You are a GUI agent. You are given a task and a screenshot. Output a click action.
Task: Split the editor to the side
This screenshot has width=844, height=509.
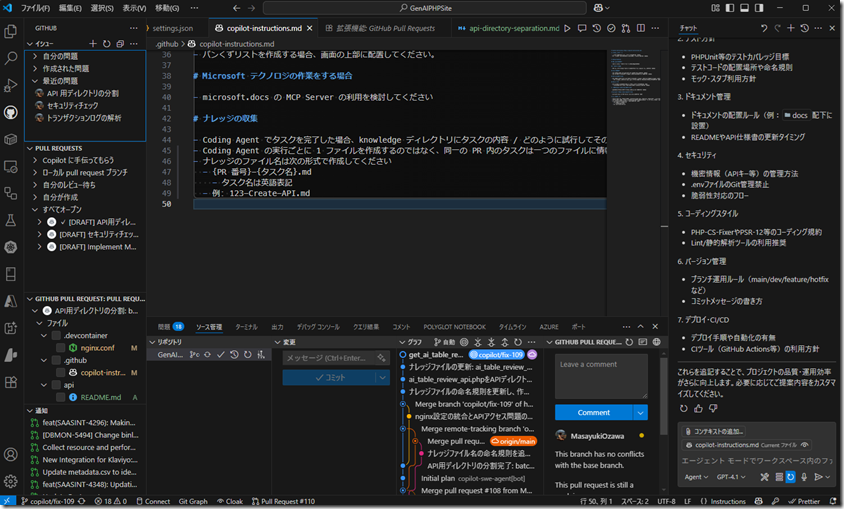[x=641, y=28]
